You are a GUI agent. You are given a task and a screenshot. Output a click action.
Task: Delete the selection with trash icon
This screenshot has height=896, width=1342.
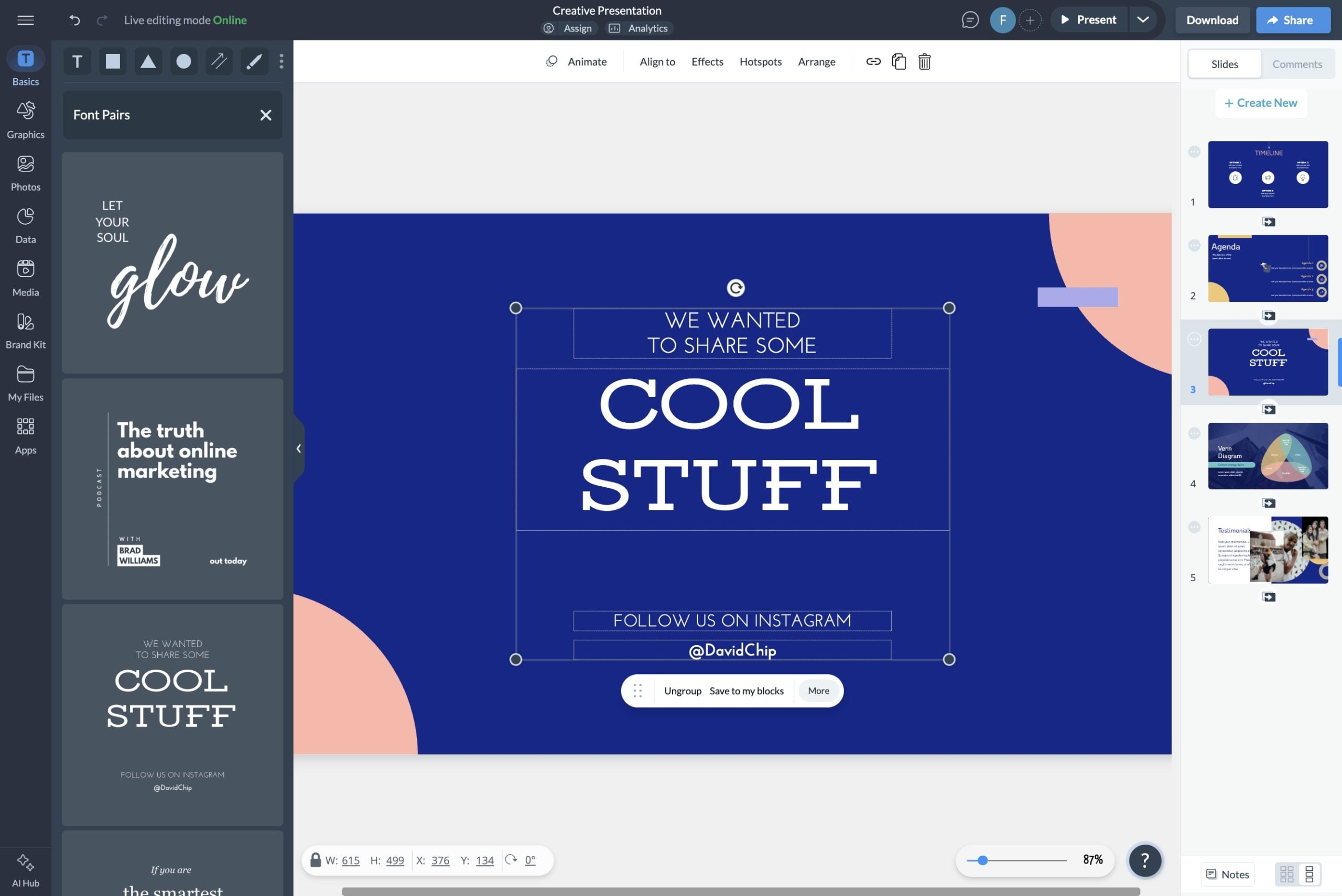click(x=924, y=61)
